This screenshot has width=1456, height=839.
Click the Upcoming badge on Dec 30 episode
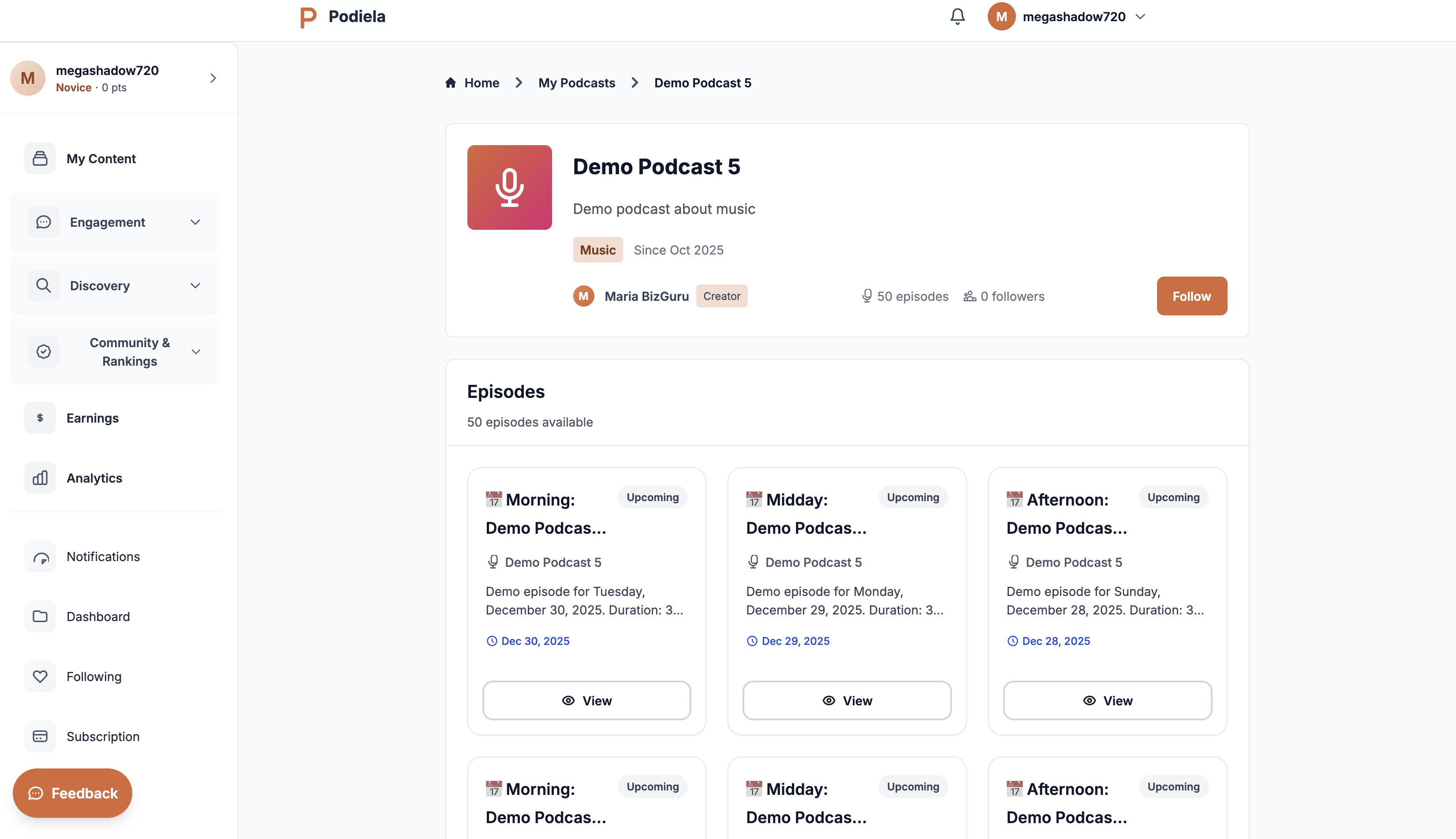(x=653, y=497)
